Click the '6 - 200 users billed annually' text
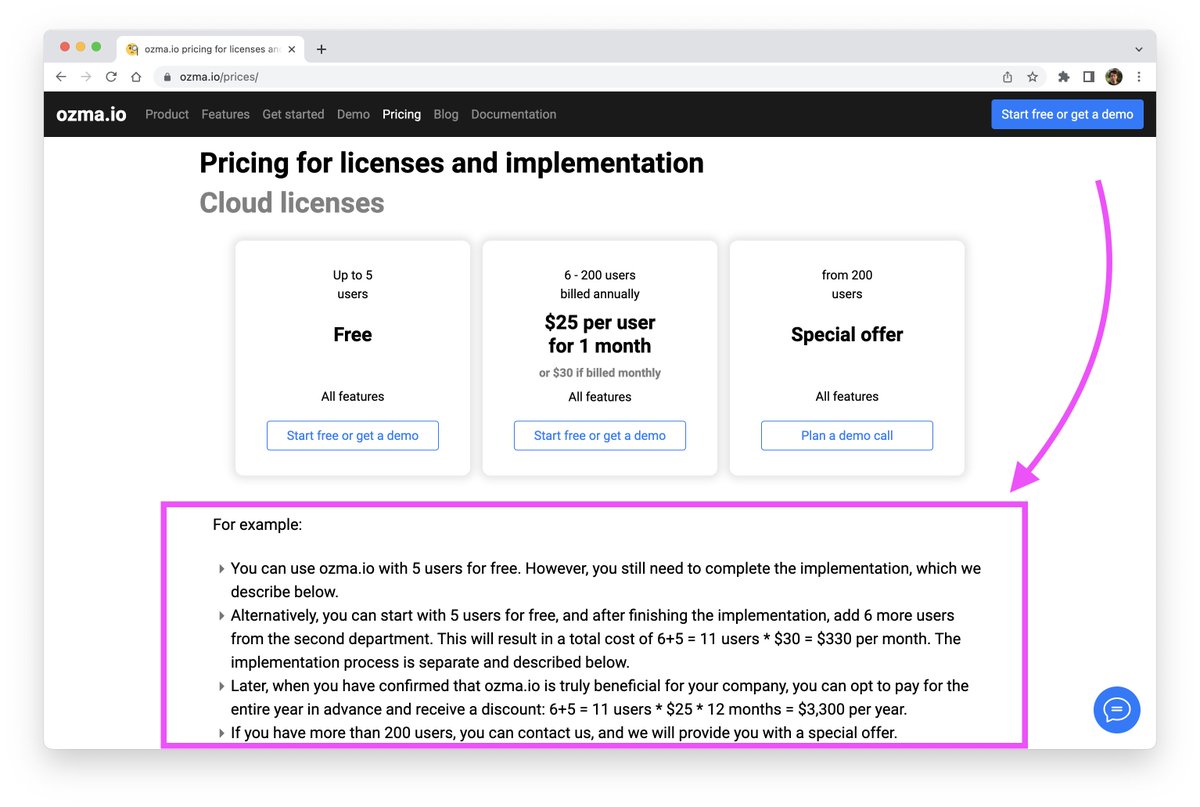 [600, 284]
